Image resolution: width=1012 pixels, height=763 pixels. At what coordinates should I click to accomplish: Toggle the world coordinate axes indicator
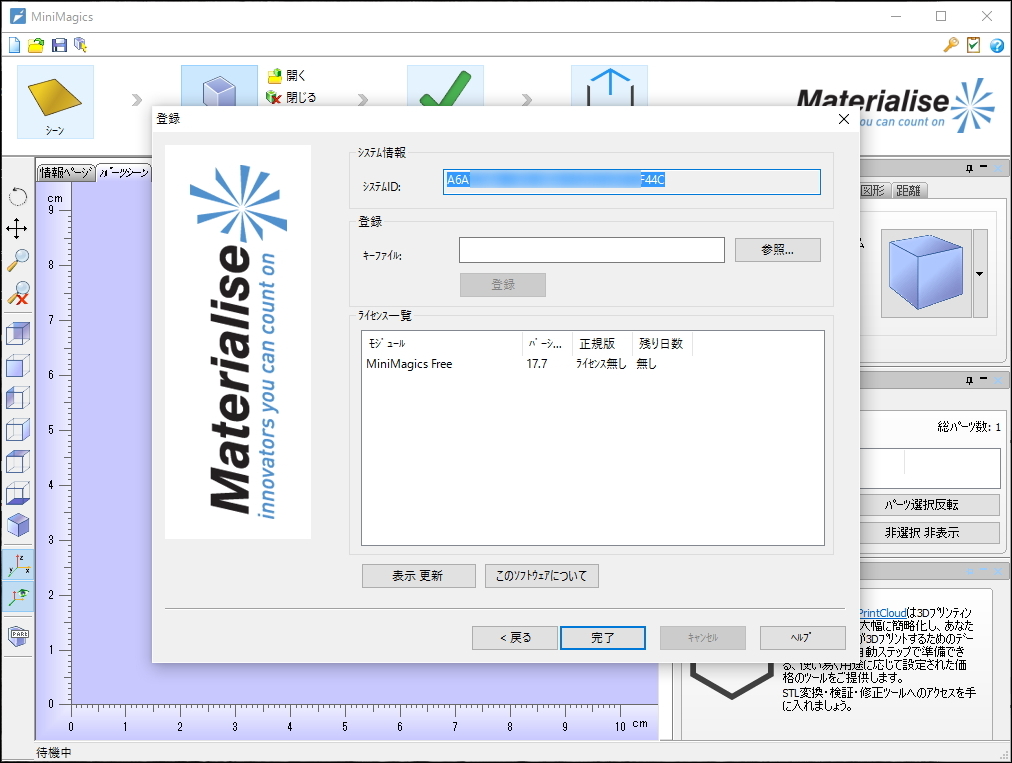point(17,563)
